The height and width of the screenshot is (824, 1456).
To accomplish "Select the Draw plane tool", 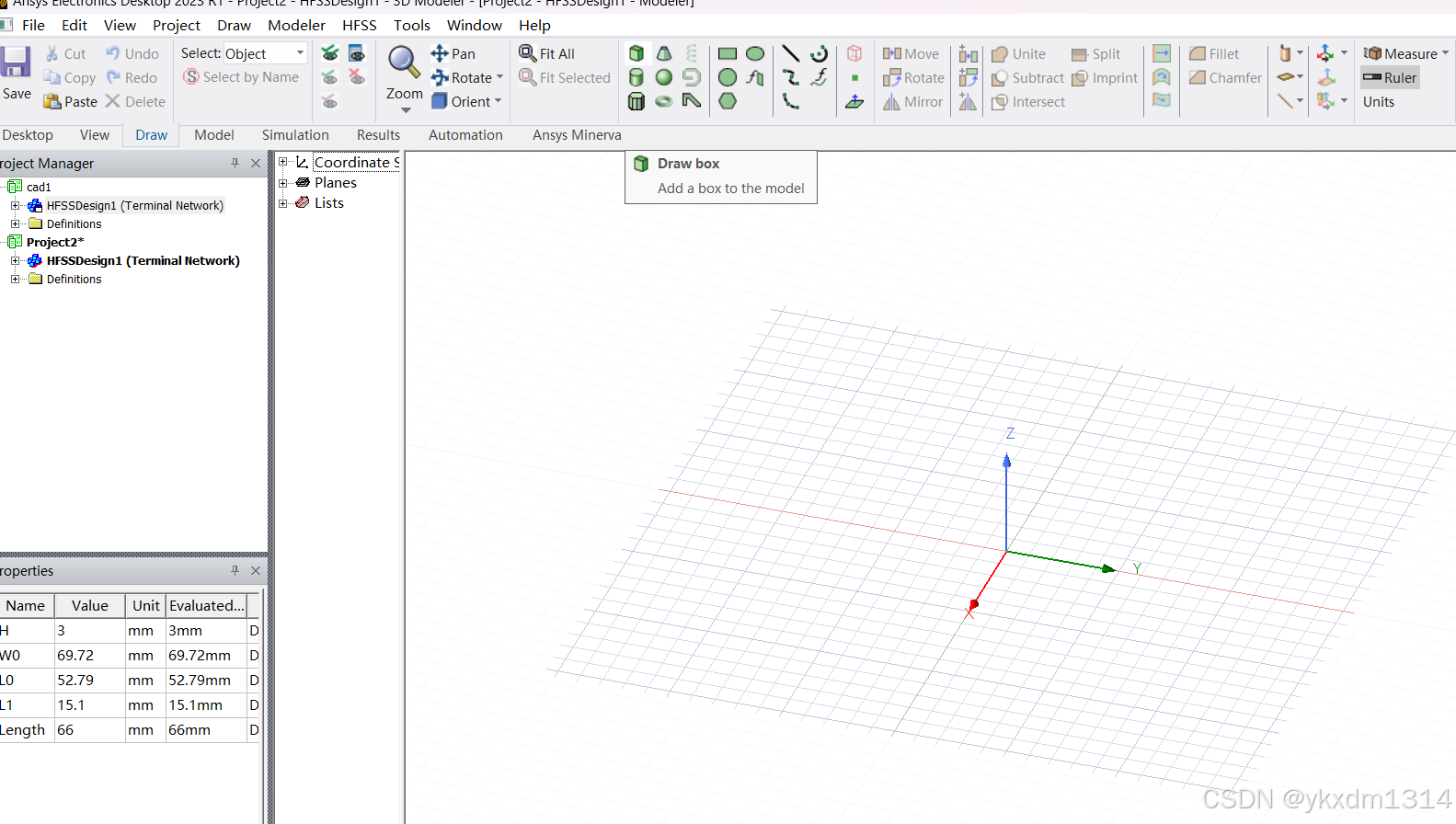I will click(x=854, y=101).
